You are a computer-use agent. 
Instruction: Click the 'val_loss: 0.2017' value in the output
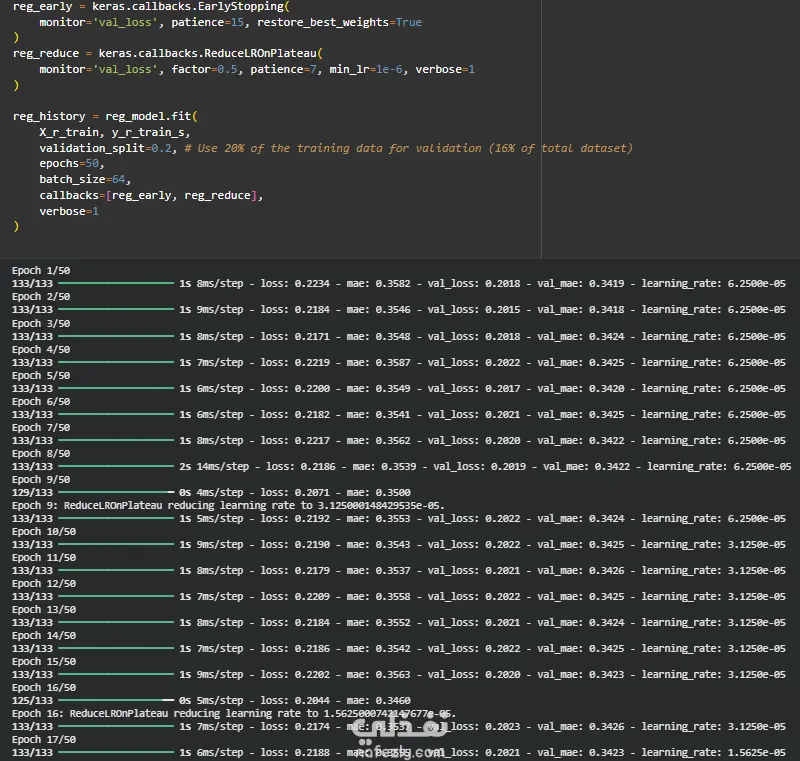point(474,389)
